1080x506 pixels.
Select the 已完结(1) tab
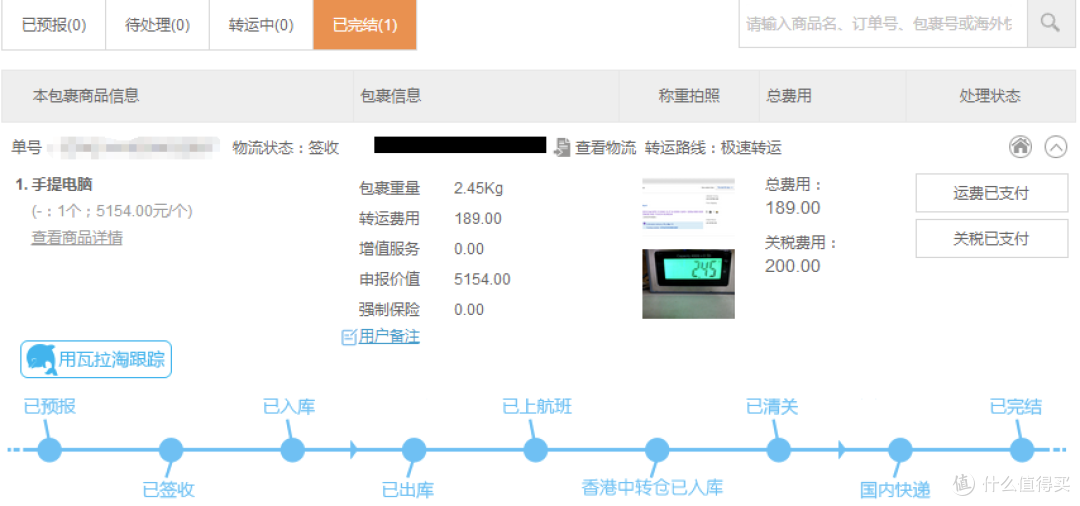pyautogui.click(x=365, y=25)
